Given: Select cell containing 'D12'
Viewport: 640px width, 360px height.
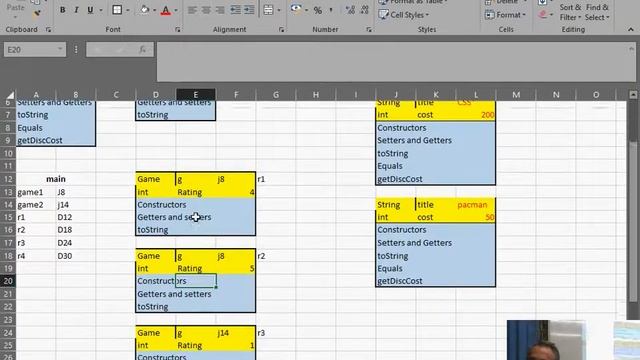Looking at the screenshot, I should coord(76,217).
